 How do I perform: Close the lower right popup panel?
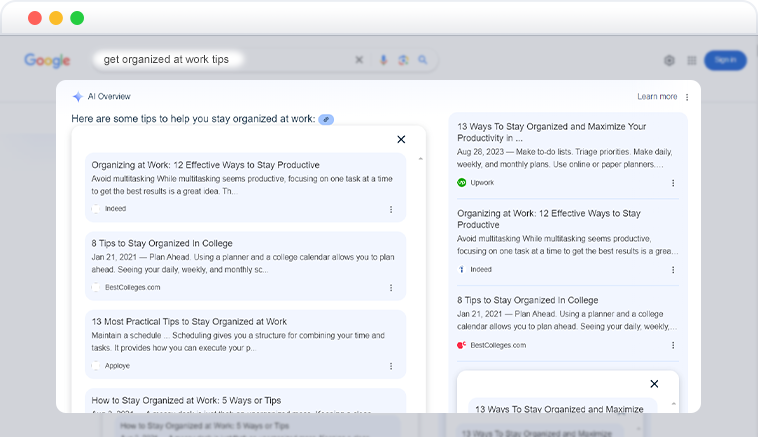[654, 384]
